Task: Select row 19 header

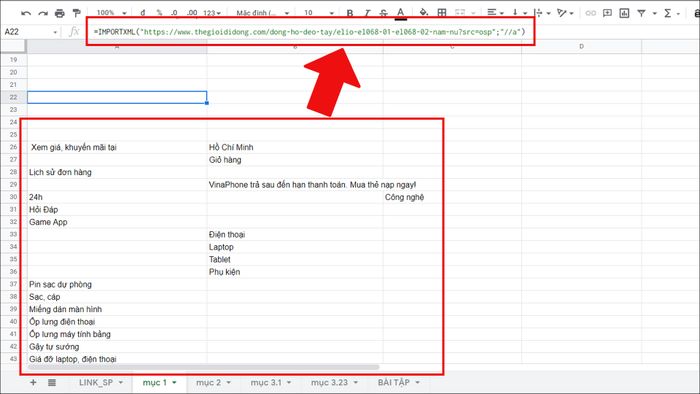Action: (13, 59)
